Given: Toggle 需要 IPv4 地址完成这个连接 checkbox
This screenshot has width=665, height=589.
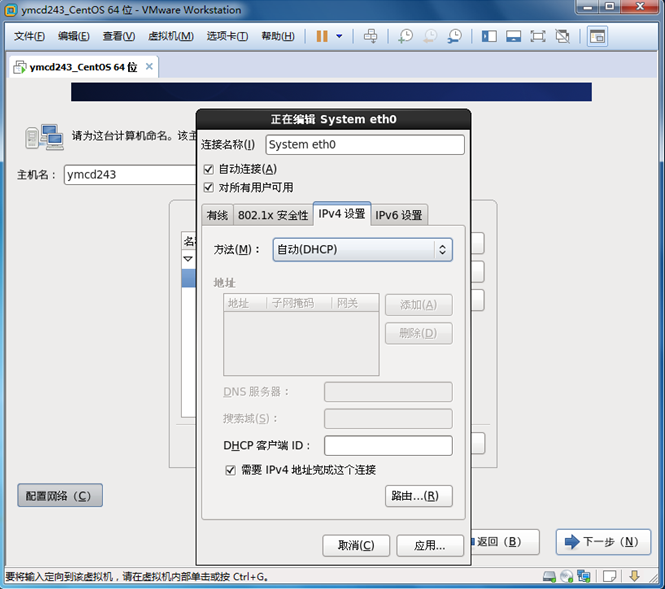Looking at the screenshot, I should (230, 469).
